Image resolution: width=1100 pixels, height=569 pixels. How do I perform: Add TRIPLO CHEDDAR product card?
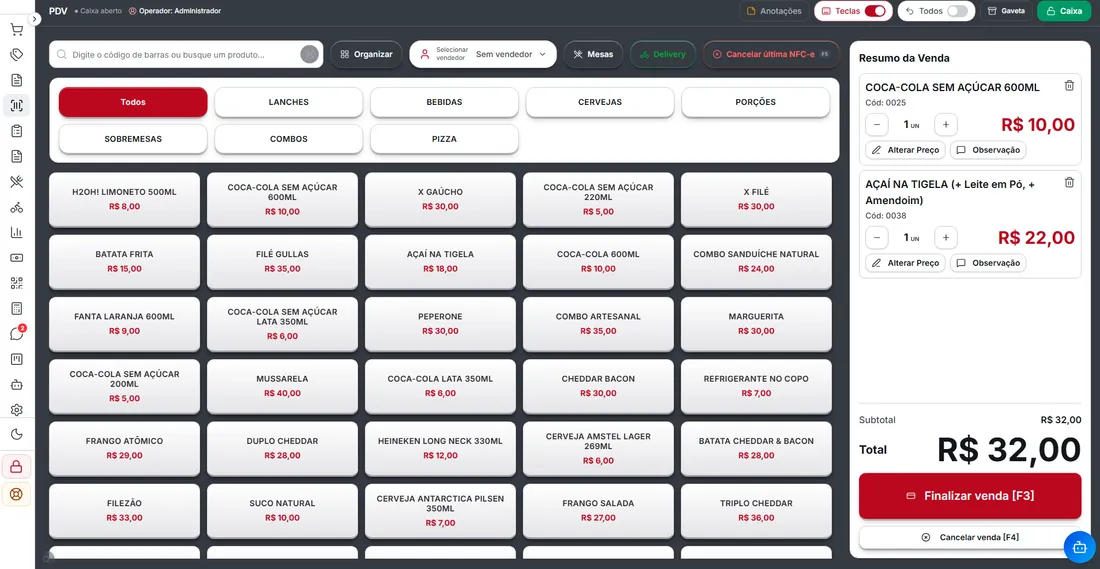point(756,511)
